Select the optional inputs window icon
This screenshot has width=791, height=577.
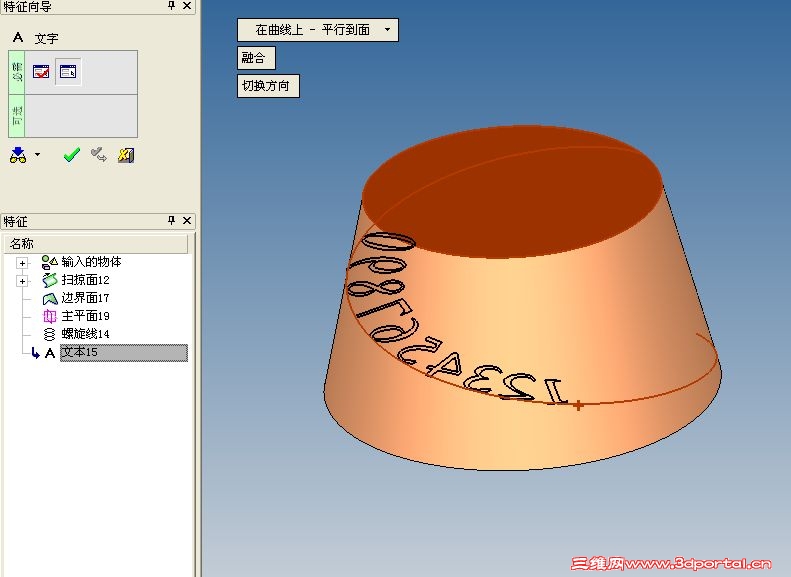(x=68, y=72)
